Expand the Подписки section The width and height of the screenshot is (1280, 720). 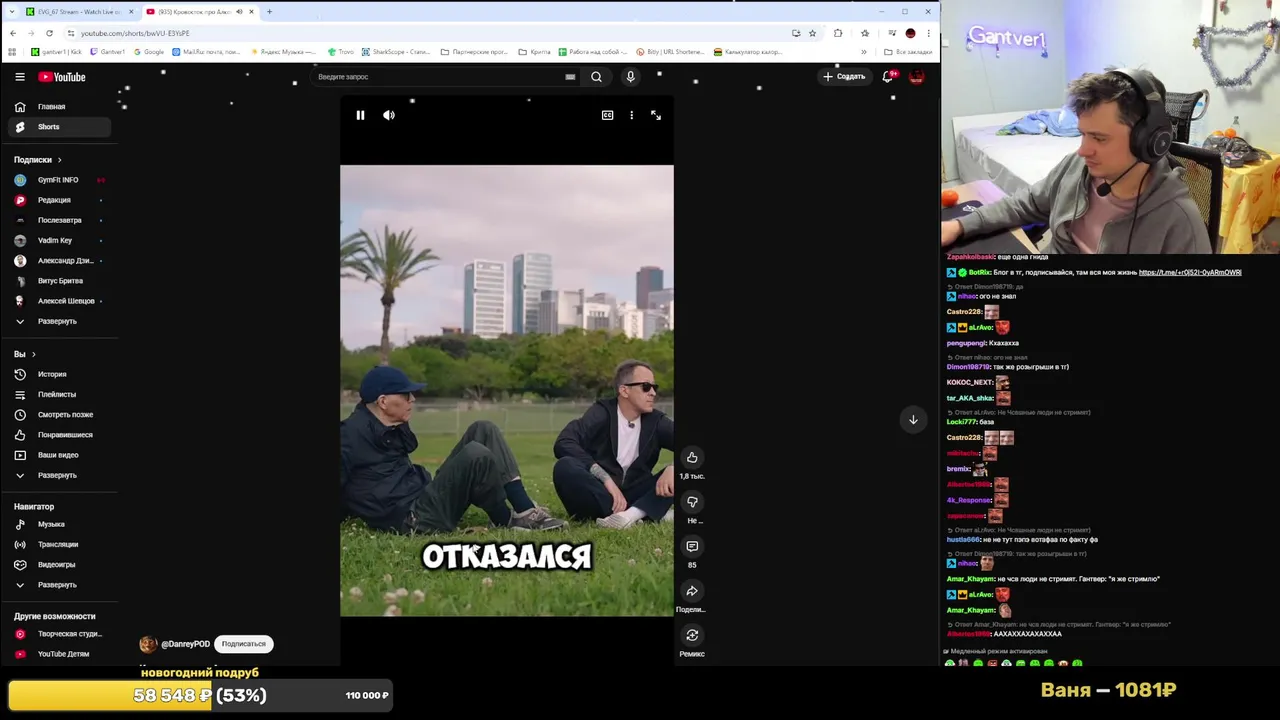point(38,160)
